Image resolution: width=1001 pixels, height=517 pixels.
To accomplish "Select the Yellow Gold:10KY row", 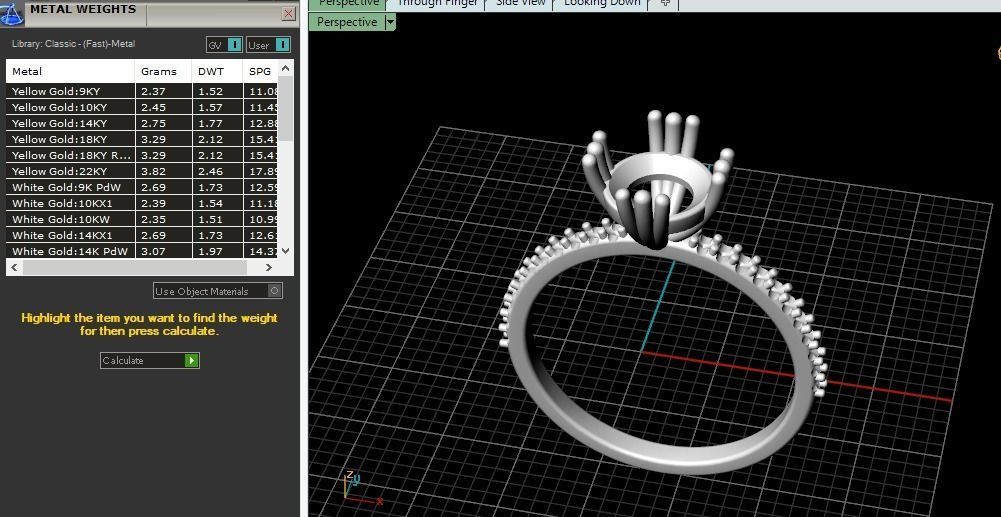I will (x=142, y=107).
